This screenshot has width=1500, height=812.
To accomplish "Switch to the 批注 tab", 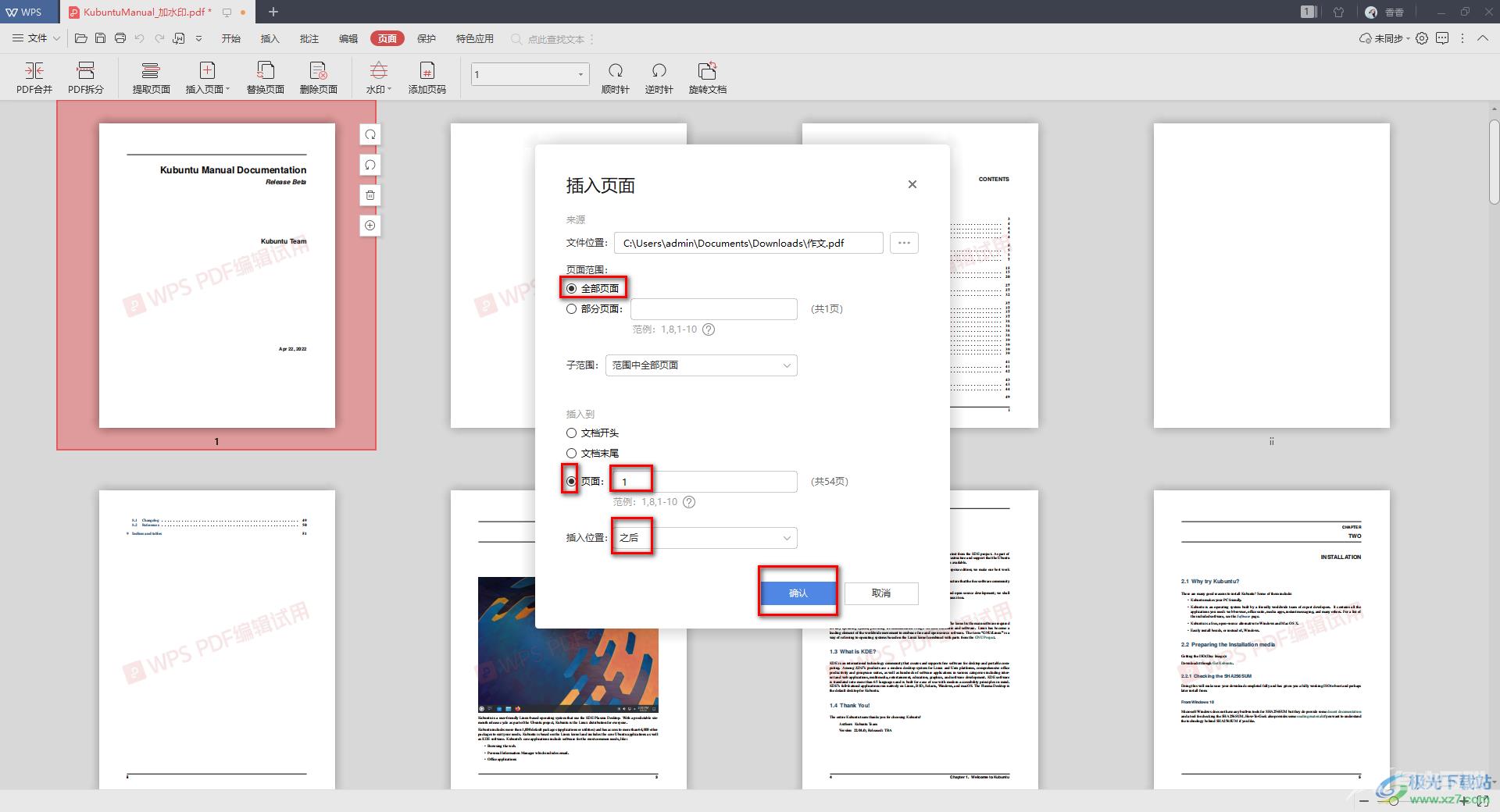I will [x=309, y=38].
